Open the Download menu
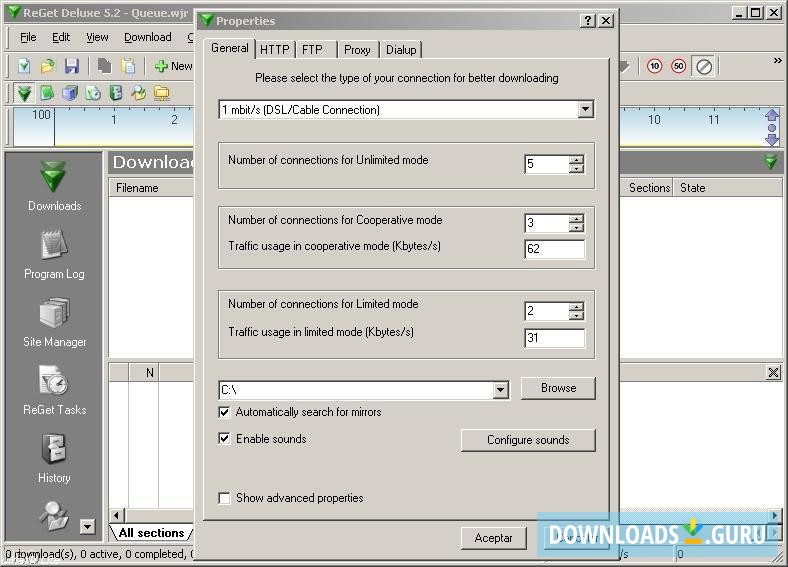Viewport: 788px width, 567px height. (147, 37)
